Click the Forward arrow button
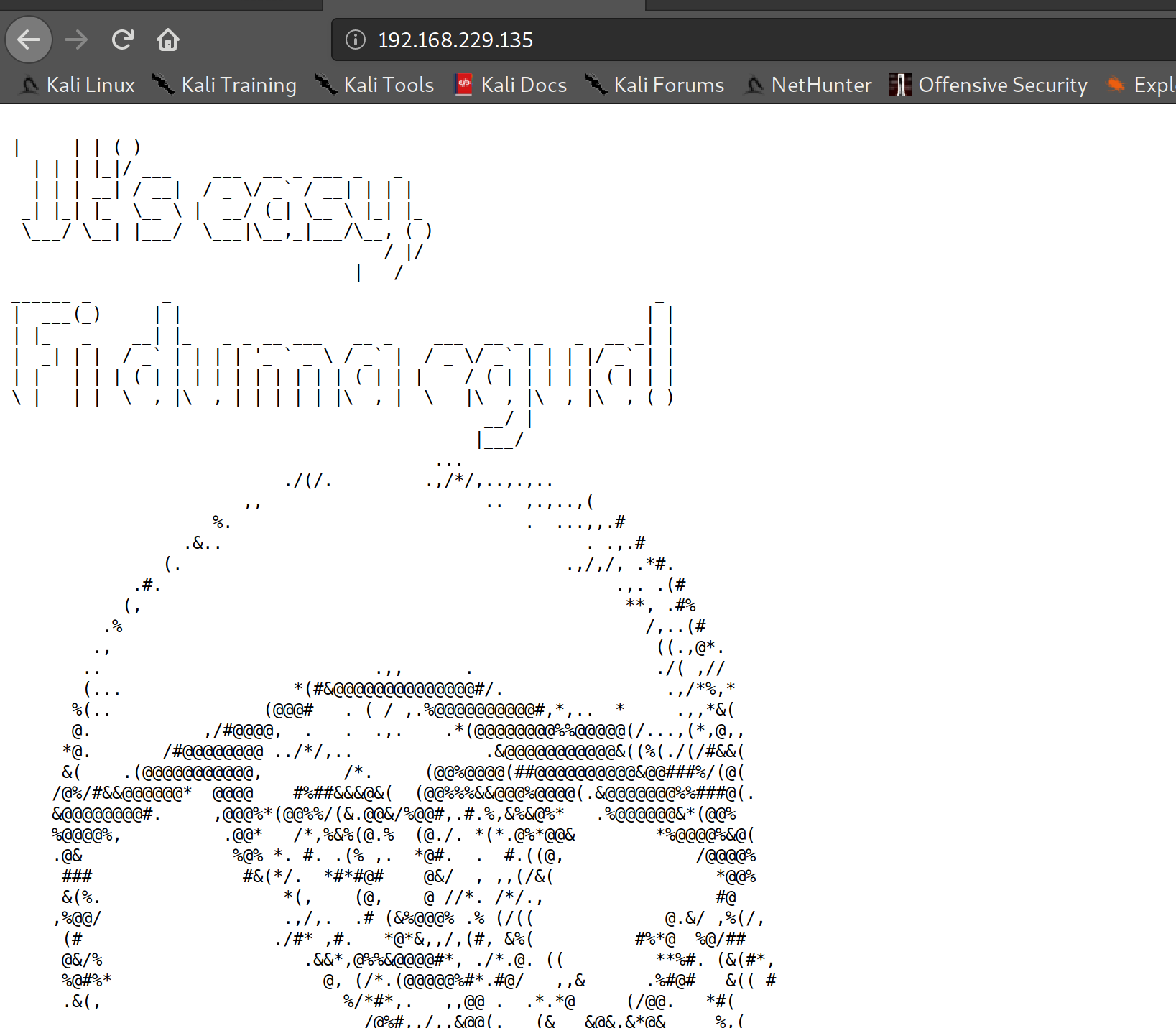1176x1028 pixels. click(x=75, y=40)
